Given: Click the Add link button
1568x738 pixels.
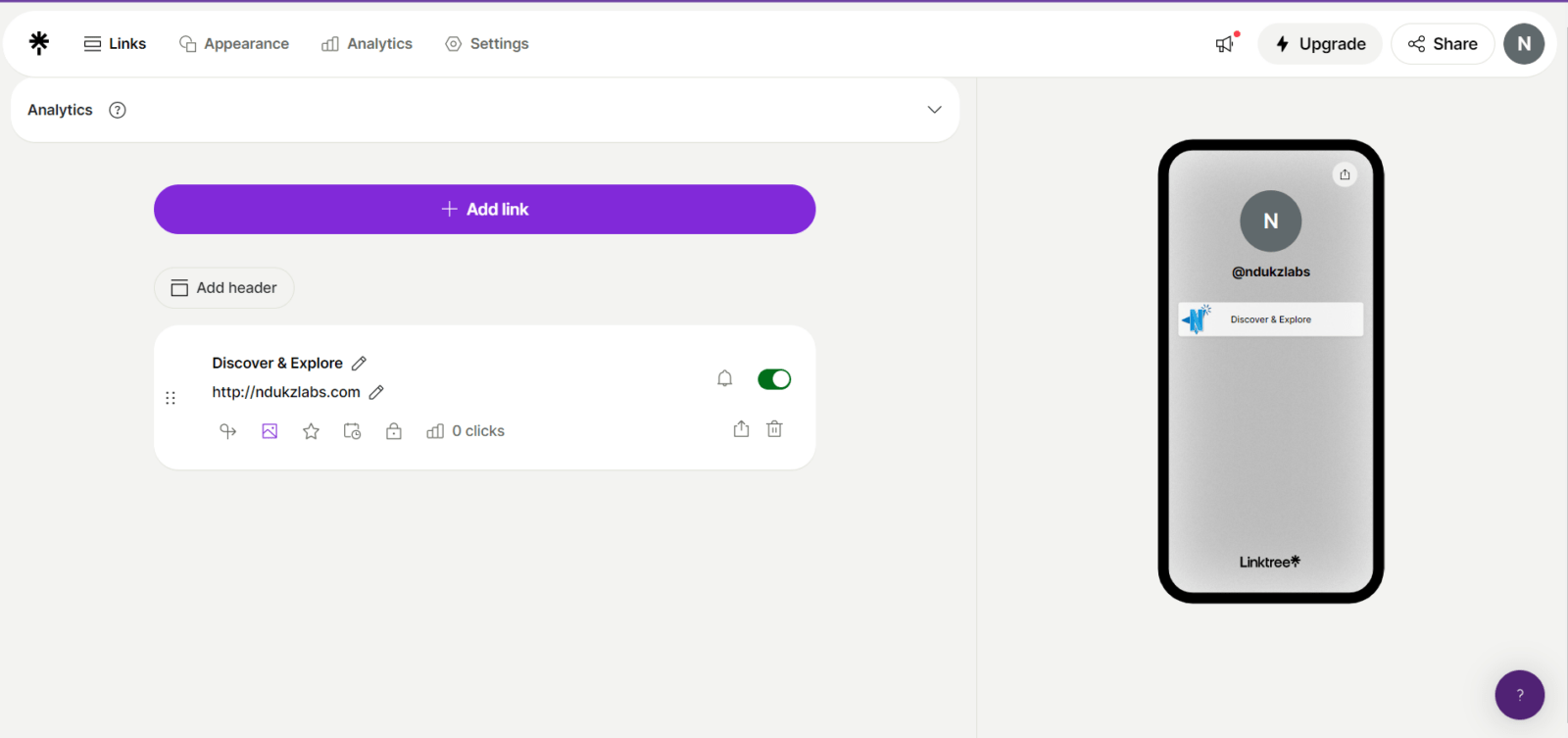Looking at the screenshot, I should (x=484, y=209).
